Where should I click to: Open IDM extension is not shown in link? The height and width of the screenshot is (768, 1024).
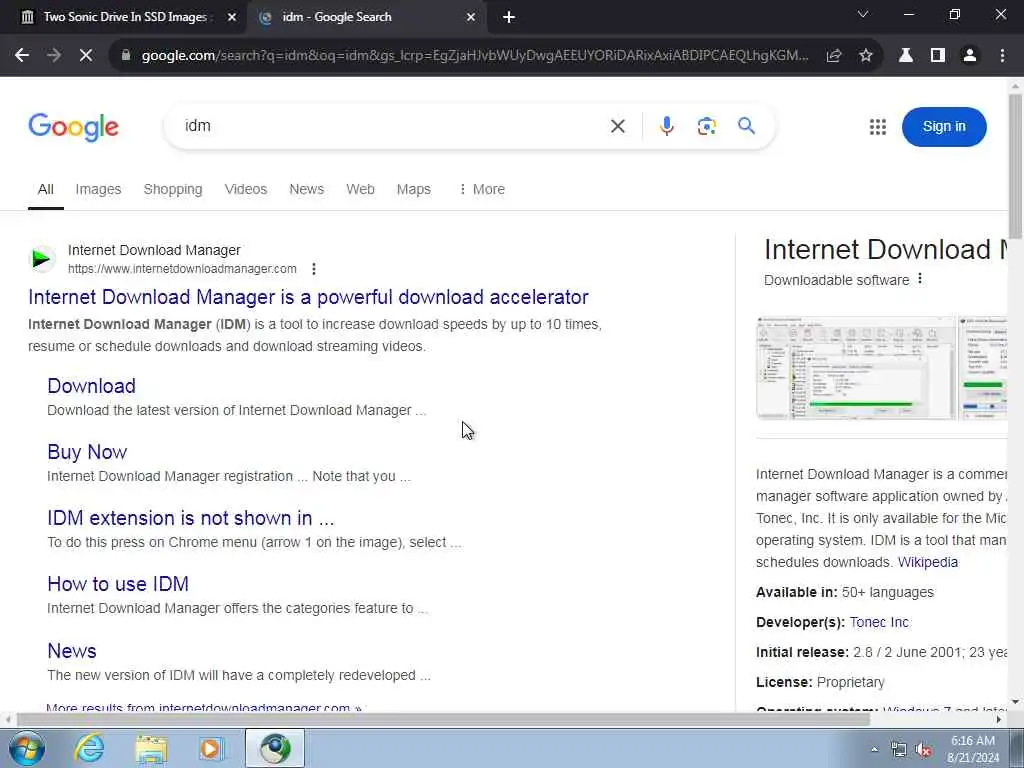pos(191,518)
